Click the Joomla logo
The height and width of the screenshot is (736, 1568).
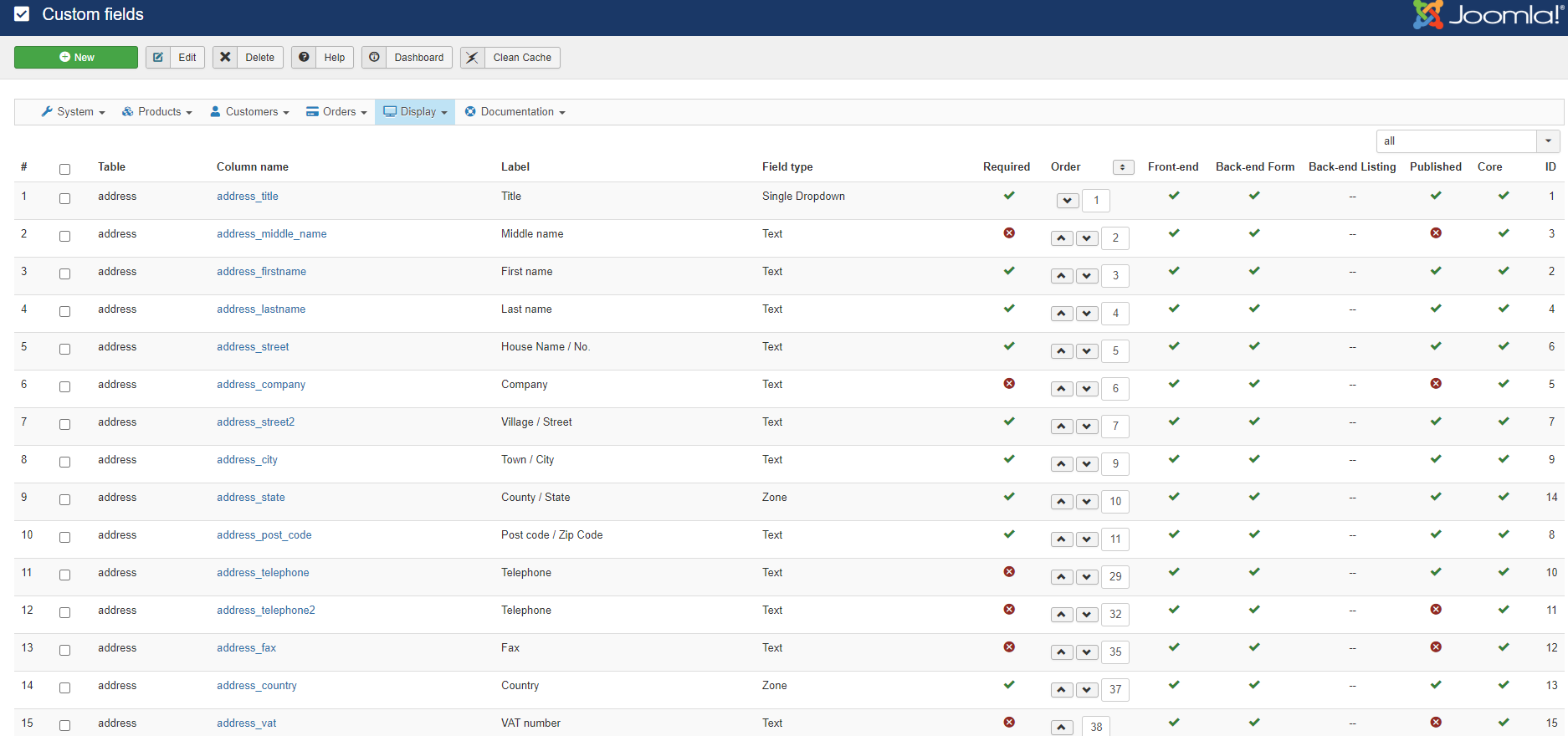point(1489,15)
